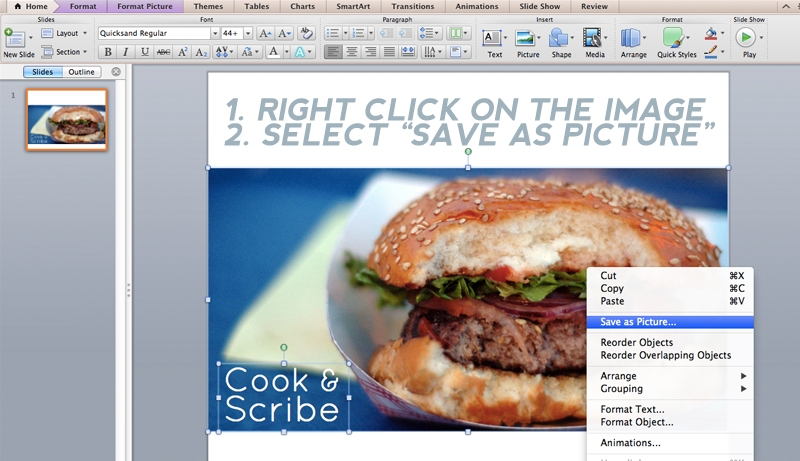Switch pane to Slides view

(x=42, y=72)
